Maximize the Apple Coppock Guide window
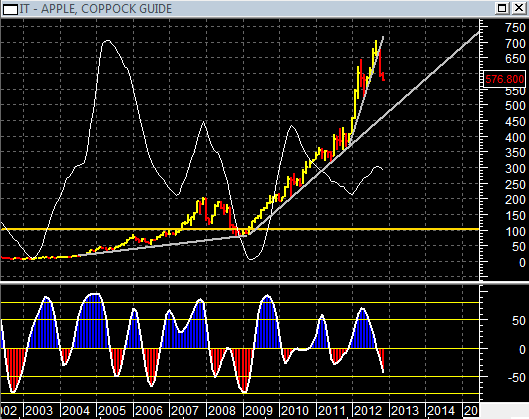 point(502,8)
